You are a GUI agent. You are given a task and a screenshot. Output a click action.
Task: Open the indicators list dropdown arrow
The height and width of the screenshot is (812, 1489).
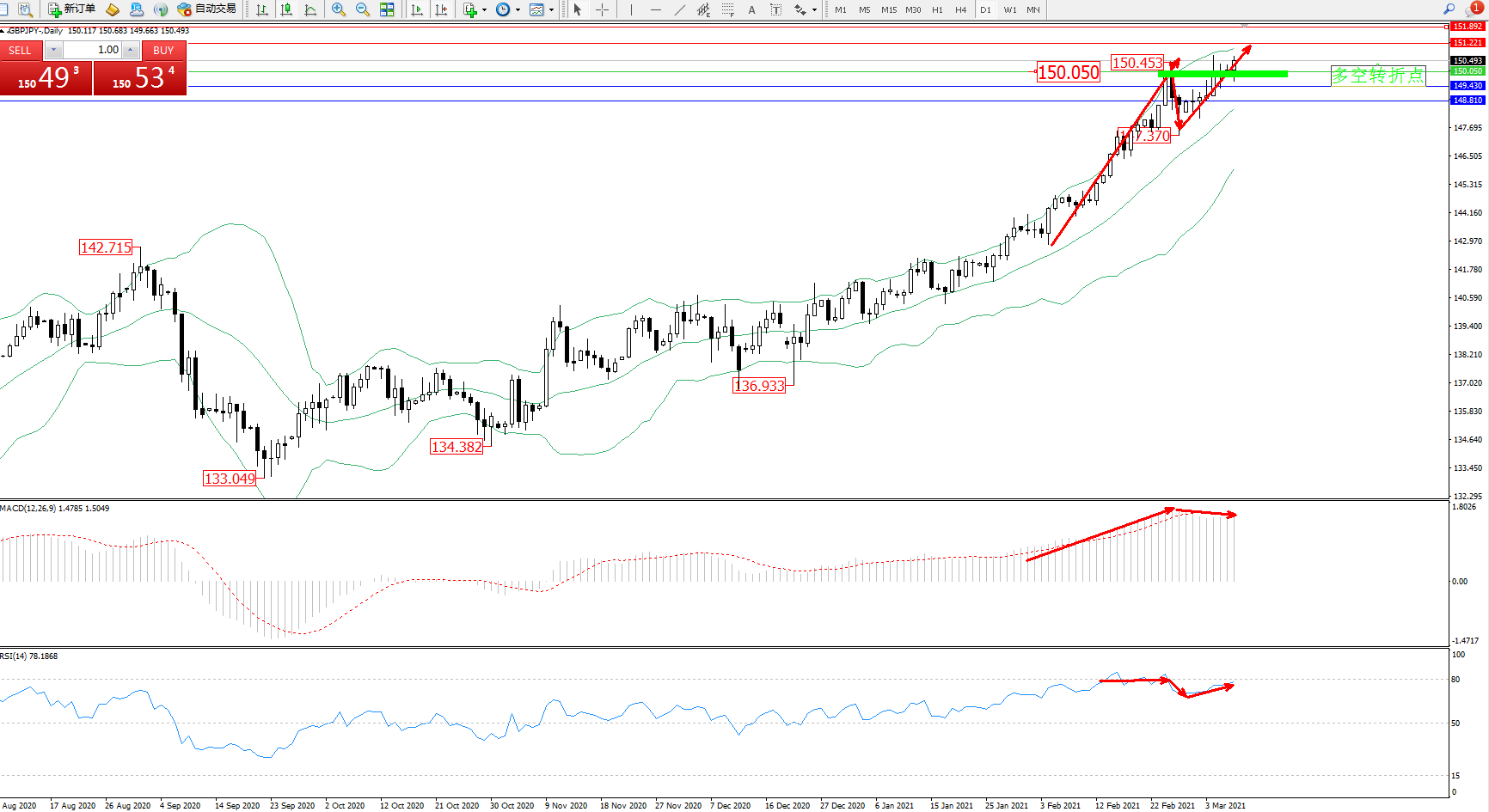[484, 10]
